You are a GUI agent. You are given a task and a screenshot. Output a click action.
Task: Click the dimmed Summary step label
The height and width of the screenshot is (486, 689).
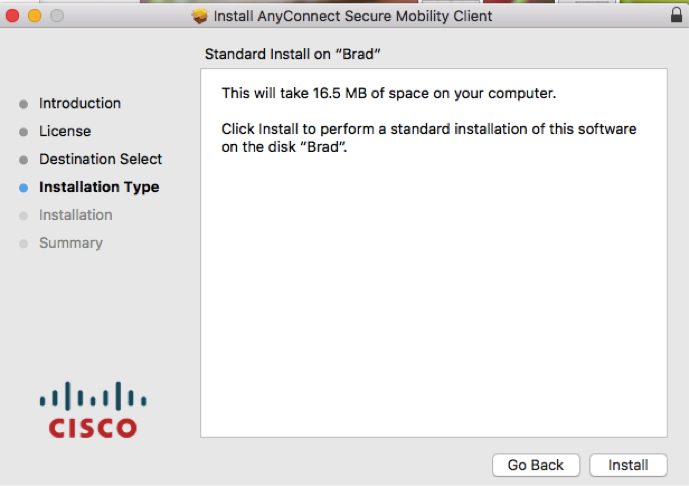point(71,243)
